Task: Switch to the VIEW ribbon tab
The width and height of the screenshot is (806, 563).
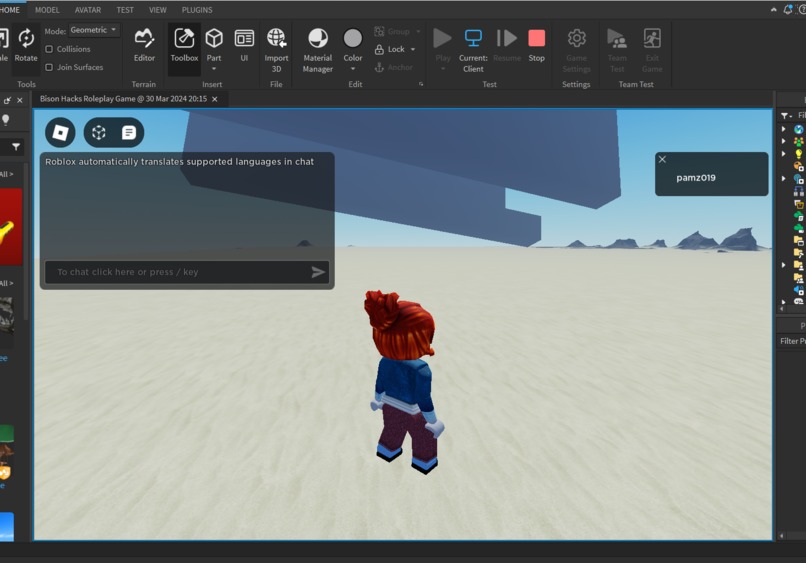Action: pos(158,10)
